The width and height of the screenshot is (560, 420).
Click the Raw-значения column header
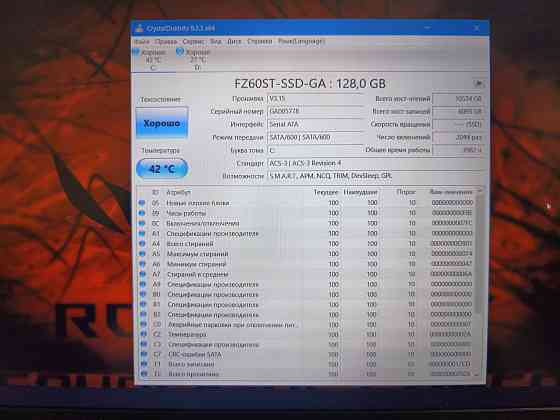tap(451, 192)
